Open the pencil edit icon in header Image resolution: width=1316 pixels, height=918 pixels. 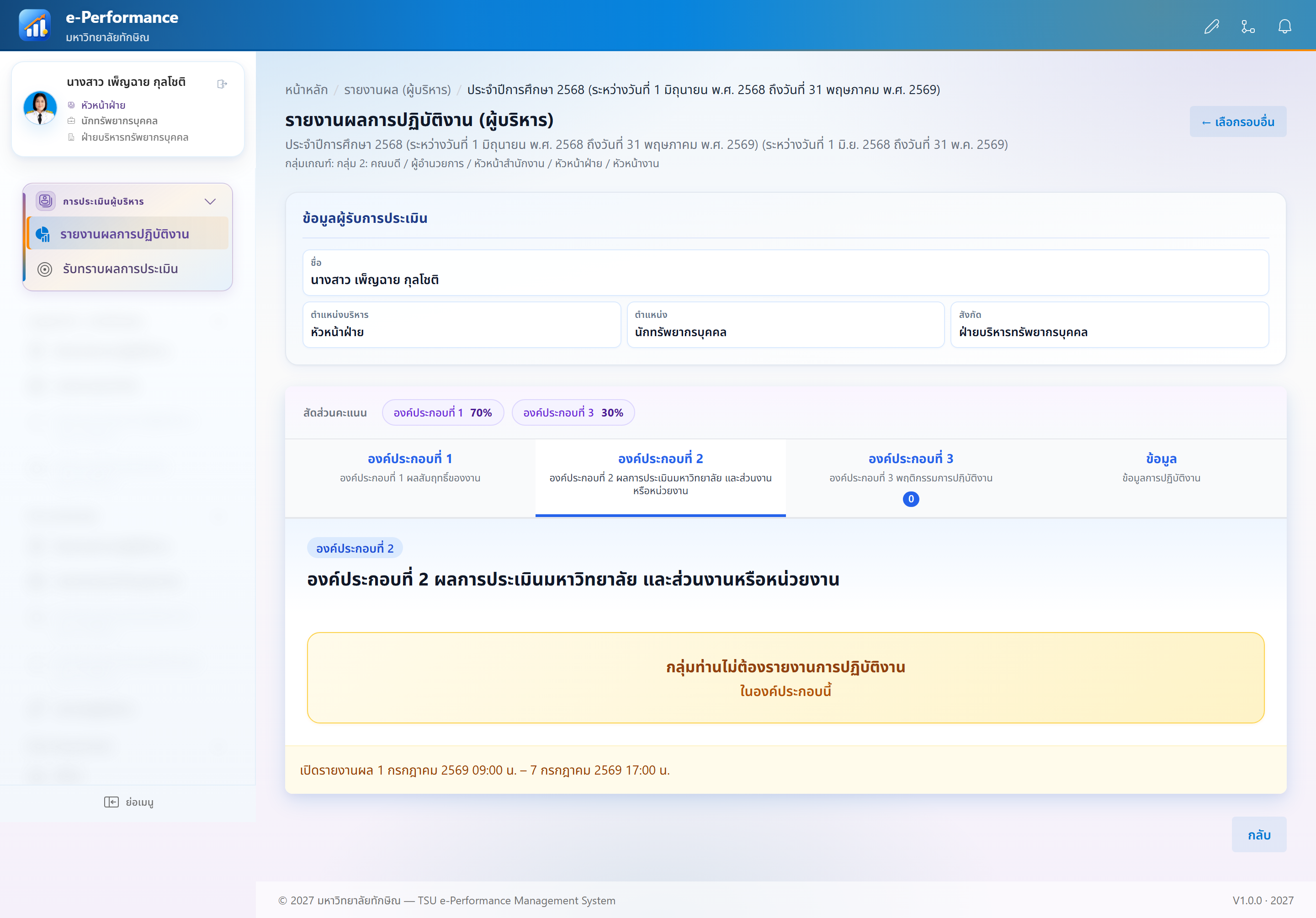click(x=1211, y=26)
